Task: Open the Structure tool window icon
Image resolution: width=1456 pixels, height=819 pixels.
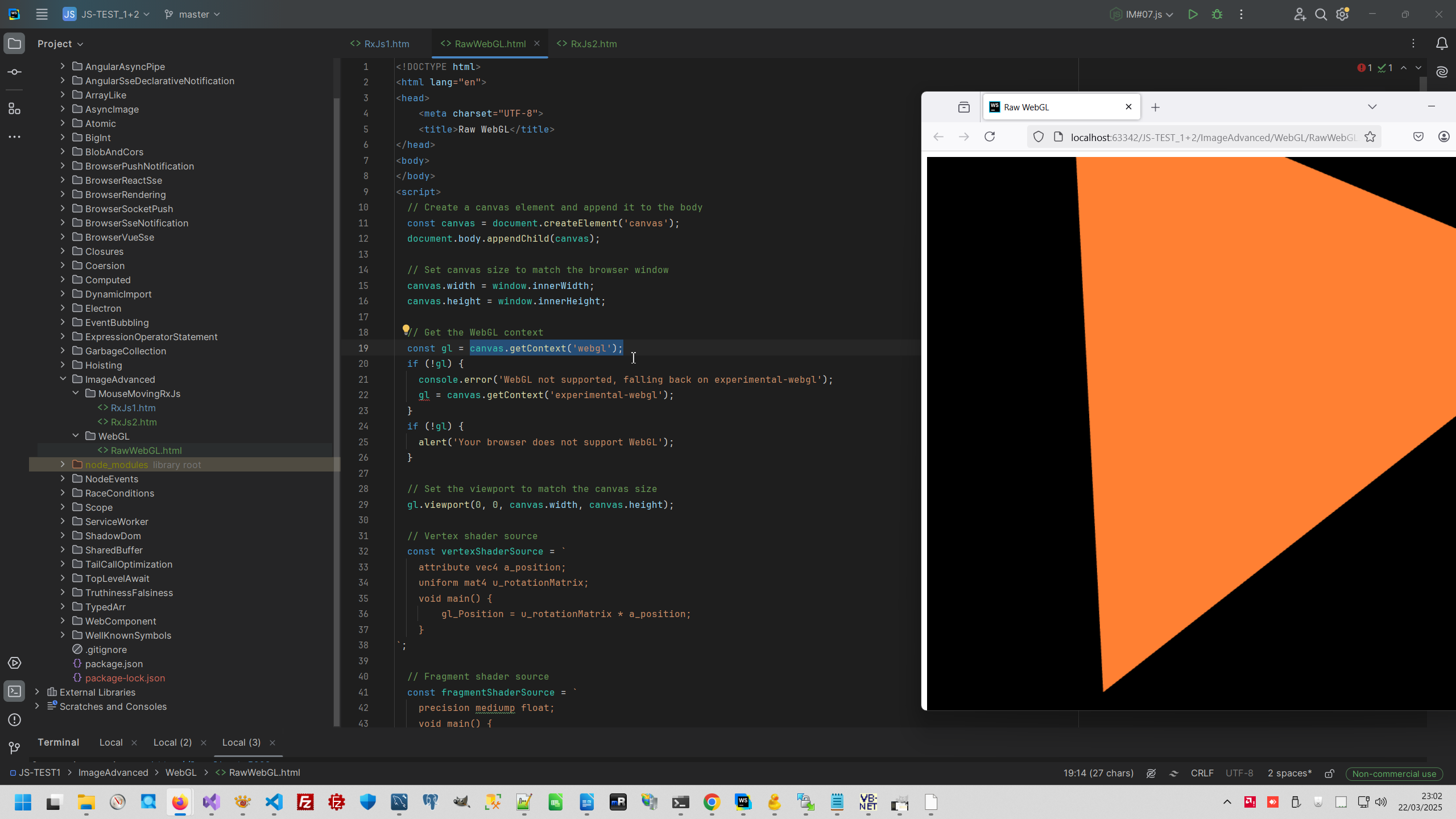Action: pos(15,109)
